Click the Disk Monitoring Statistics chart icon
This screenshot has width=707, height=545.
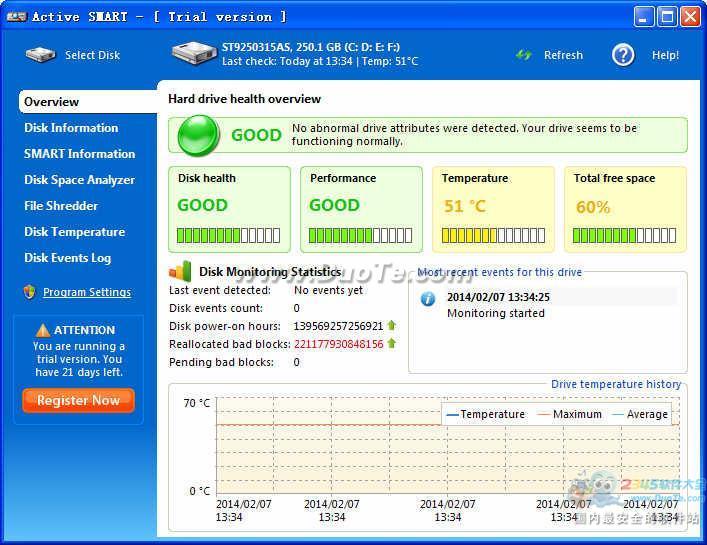[180, 271]
